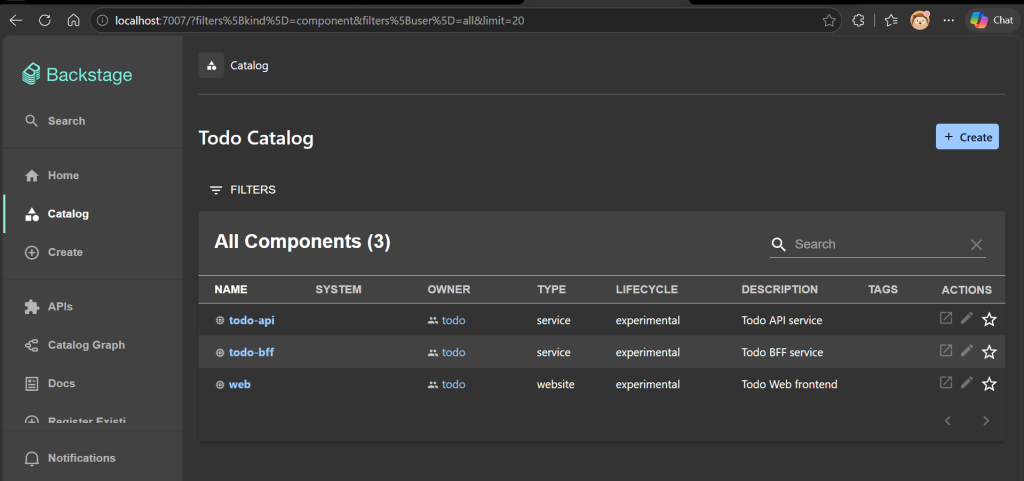Open Copilot Chat button
The width and height of the screenshot is (1024, 481).
(991, 20)
